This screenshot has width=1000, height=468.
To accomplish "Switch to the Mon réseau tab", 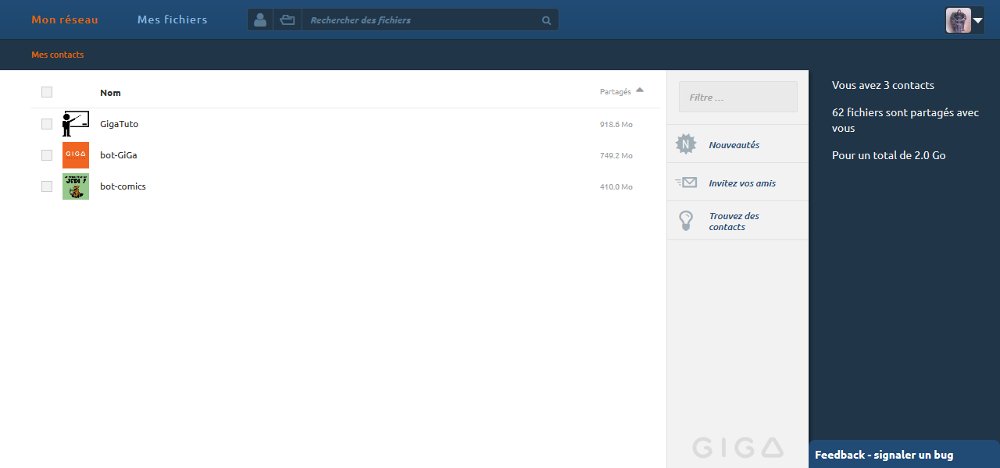I will pos(65,20).
